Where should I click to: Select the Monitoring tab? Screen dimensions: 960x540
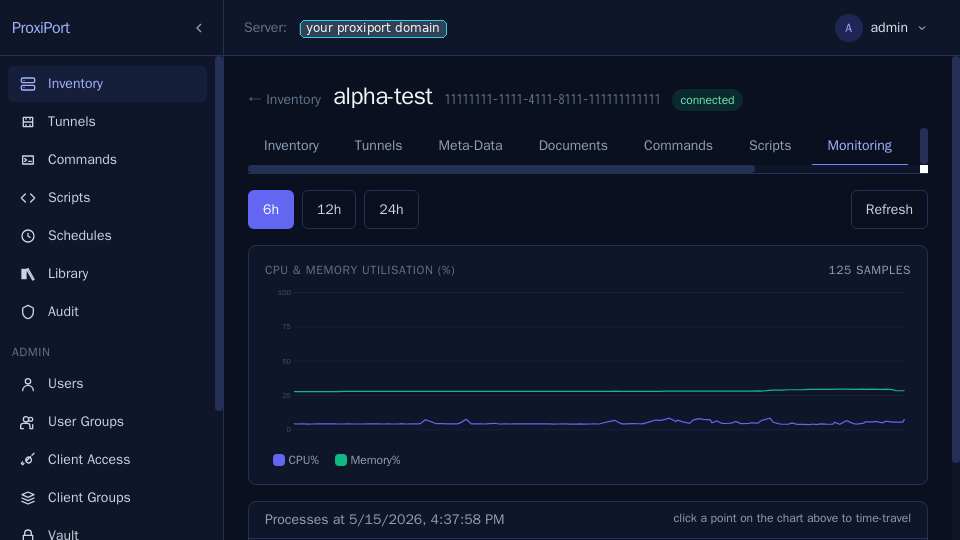pyautogui.click(x=860, y=146)
